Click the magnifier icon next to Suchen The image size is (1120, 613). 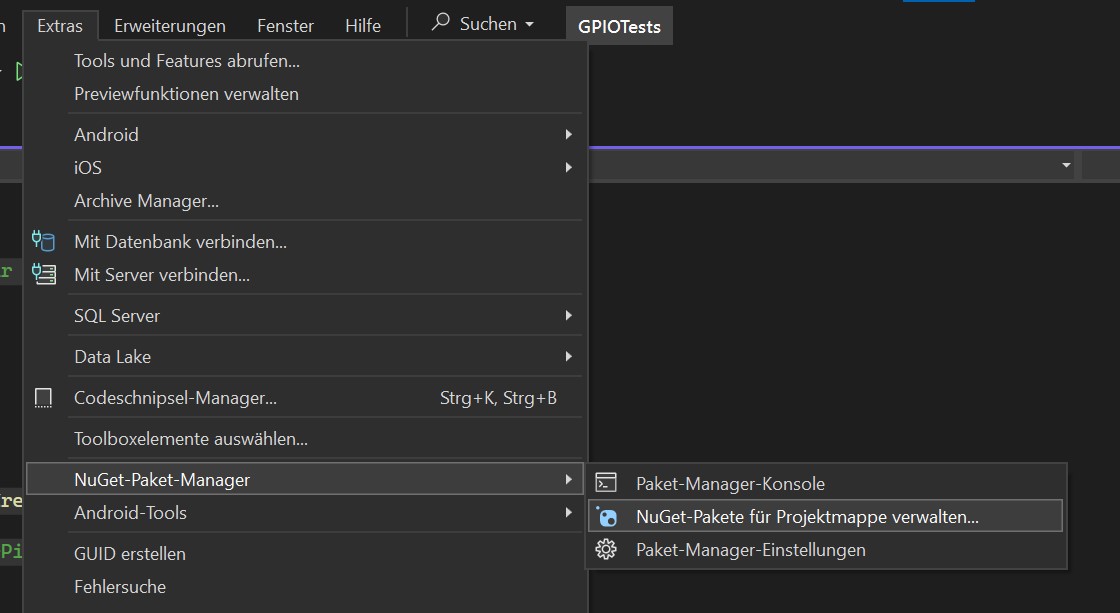click(x=440, y=23)
